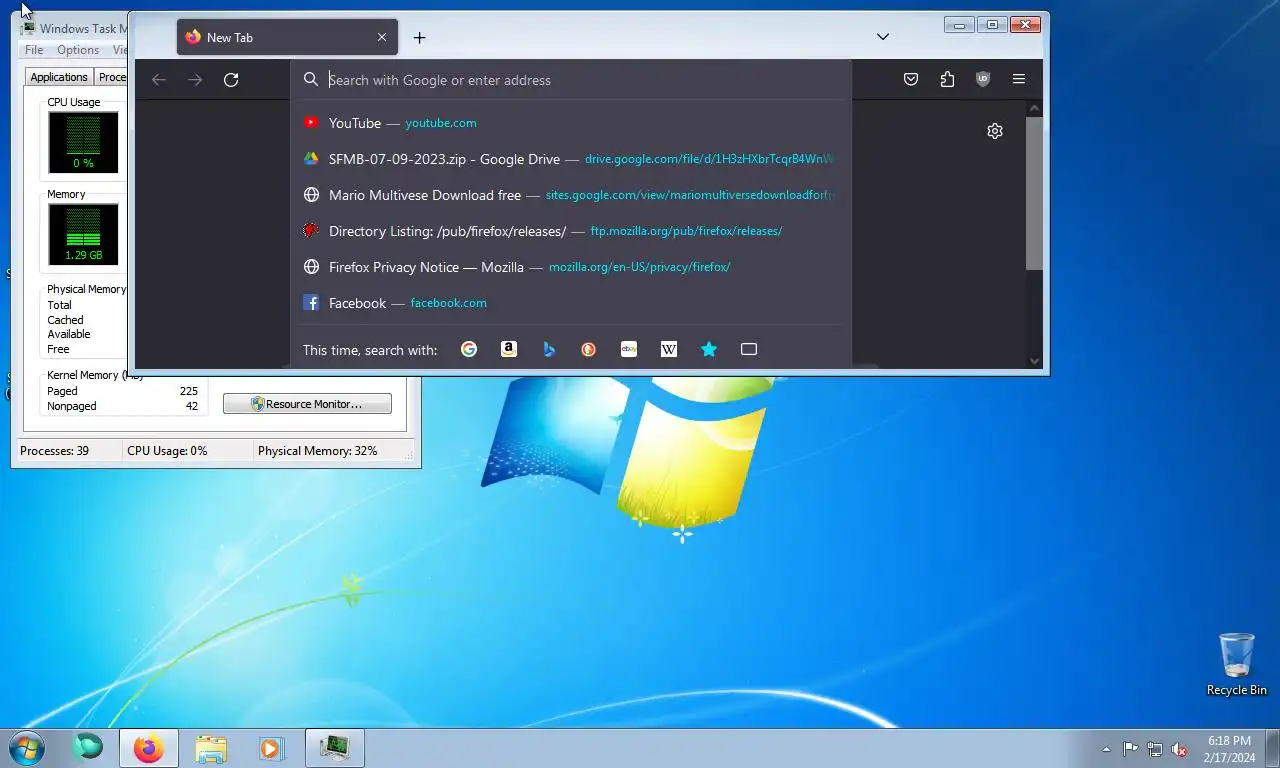Show hidden system tray icons arrow

(1106, 749)
